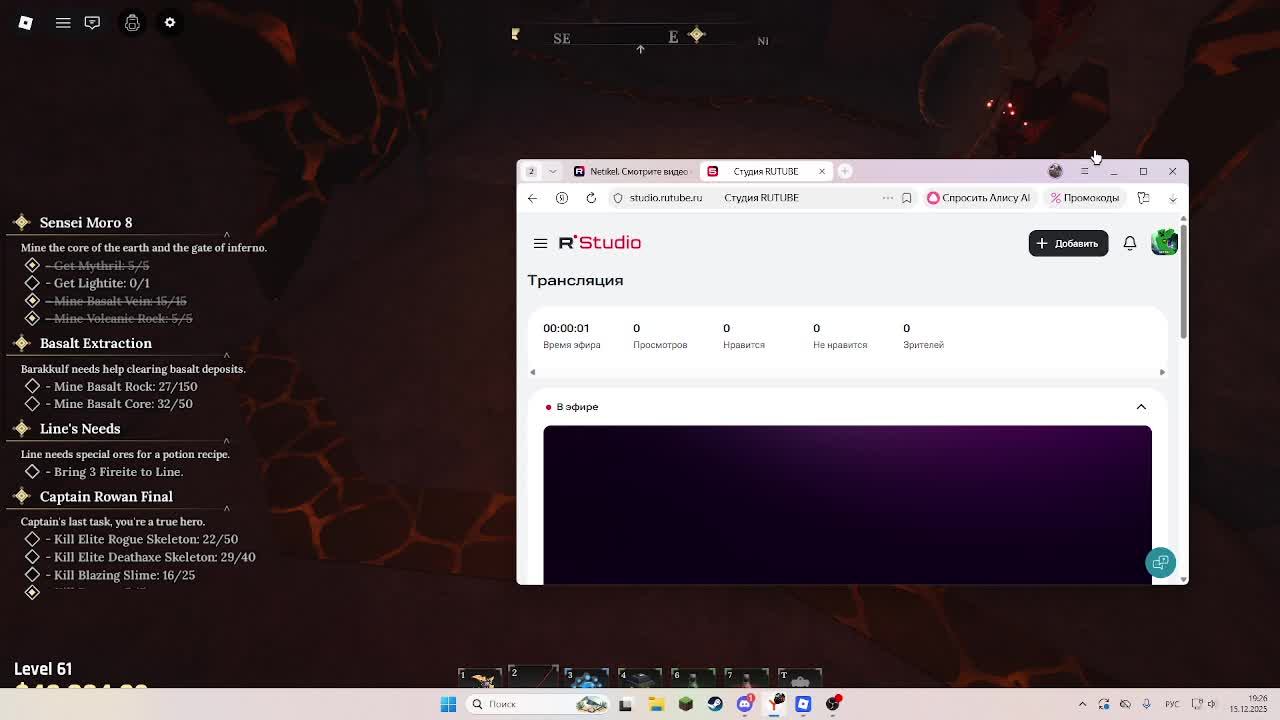Ask Alice AI via Спросить Алису AI
1280x720 pixels.
pos(979,198)
